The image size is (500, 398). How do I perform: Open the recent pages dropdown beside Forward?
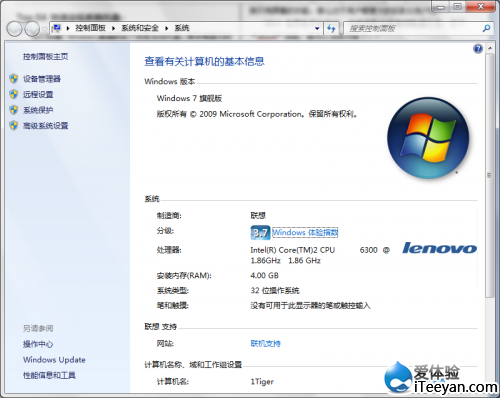coord(44,29)
